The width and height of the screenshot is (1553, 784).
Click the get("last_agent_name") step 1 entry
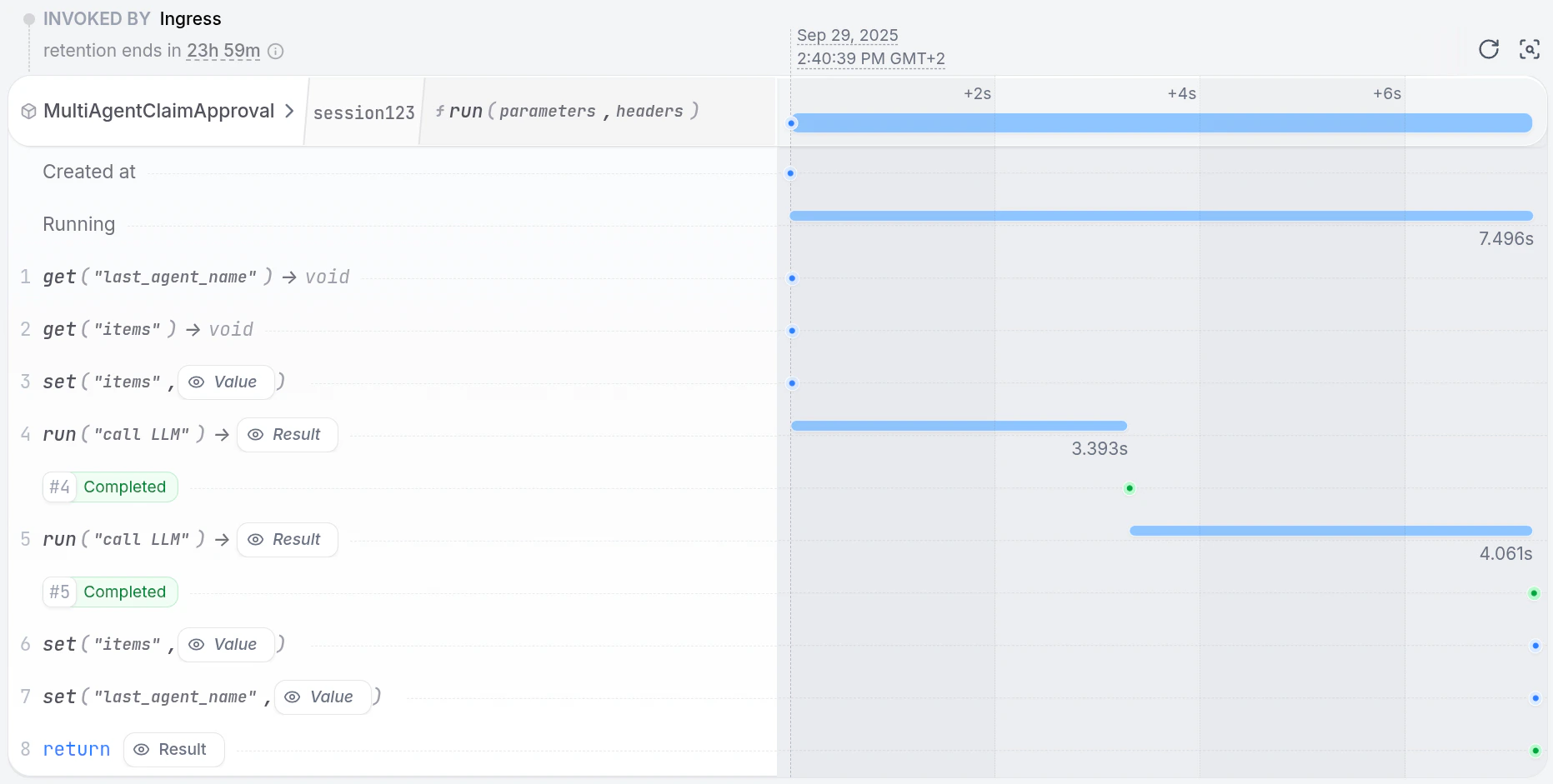coord(196,277)
